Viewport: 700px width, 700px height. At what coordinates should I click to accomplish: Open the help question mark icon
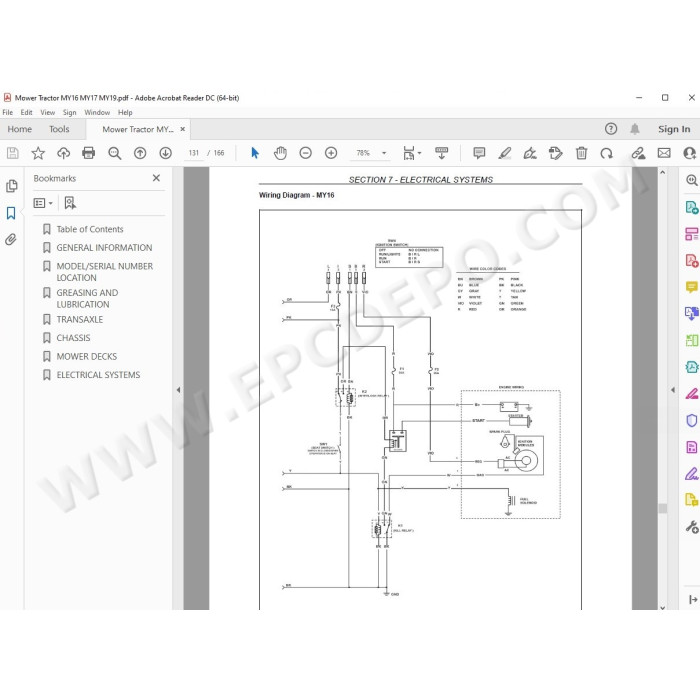(x=611, y=129)
